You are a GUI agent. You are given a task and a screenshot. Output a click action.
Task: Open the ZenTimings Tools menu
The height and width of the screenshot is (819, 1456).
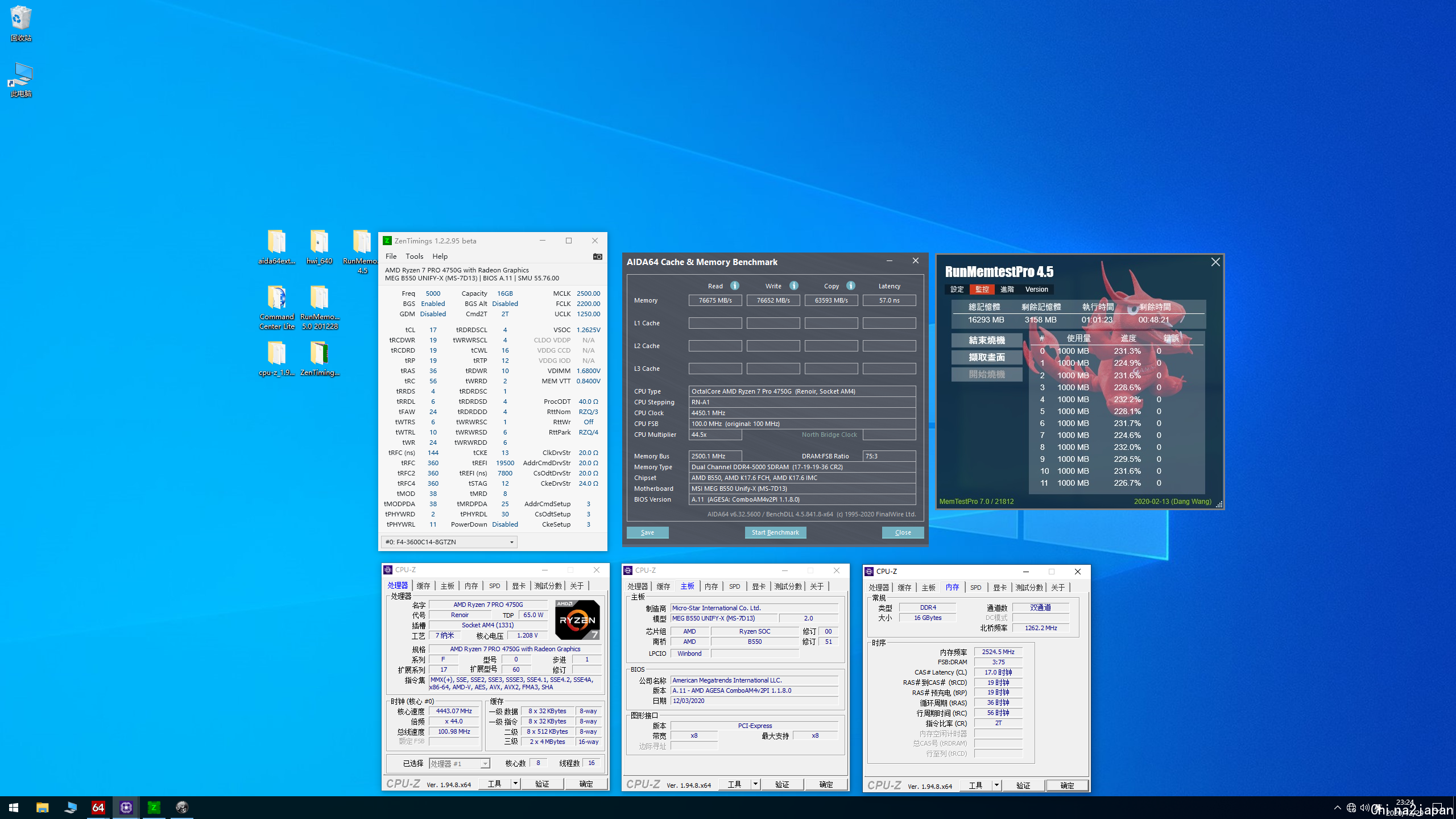pos(414,257)
